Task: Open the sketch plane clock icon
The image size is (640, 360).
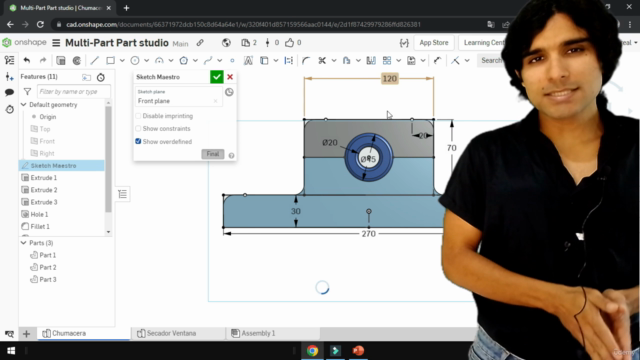Action: (229, 92)
